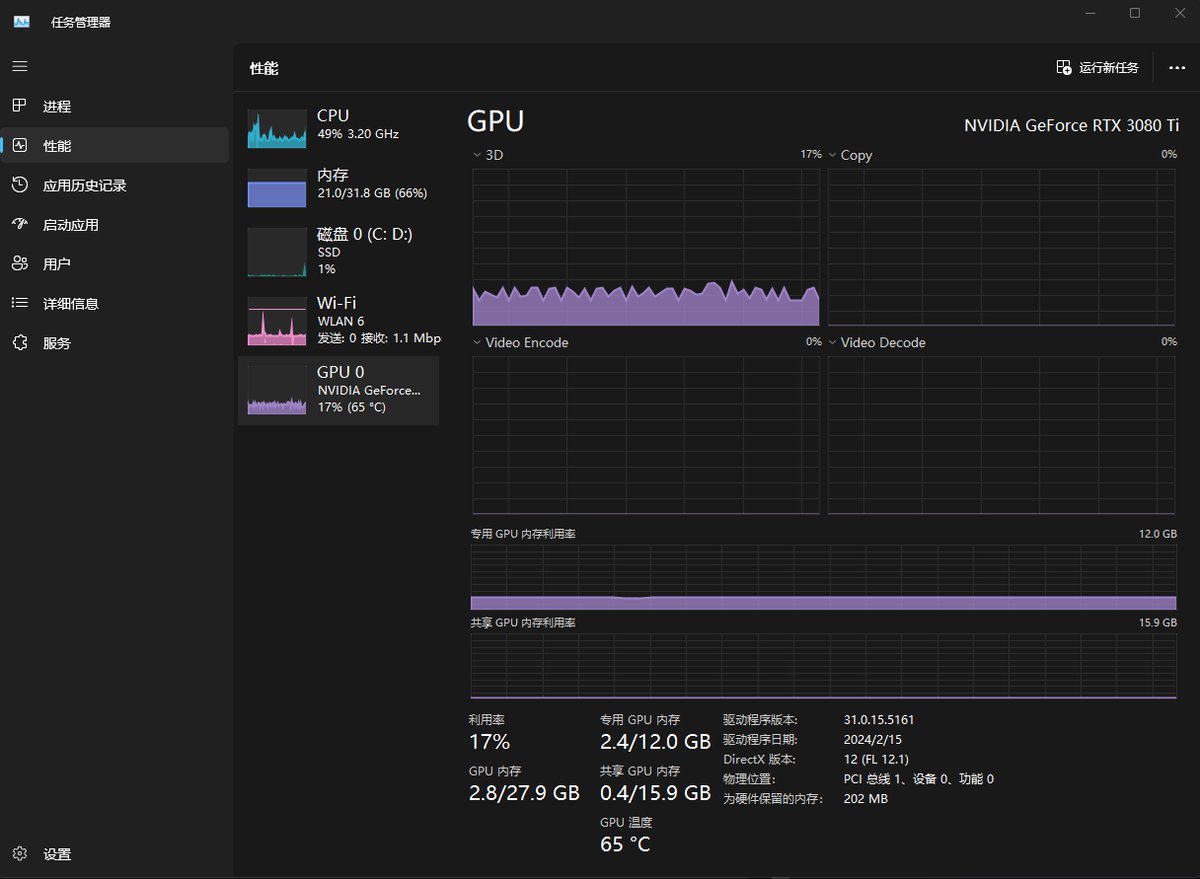Screen dimensions: 1200x879
Task: Click driver date 2024/2/15
Action: pyautogui.click(x=873, y=739)
